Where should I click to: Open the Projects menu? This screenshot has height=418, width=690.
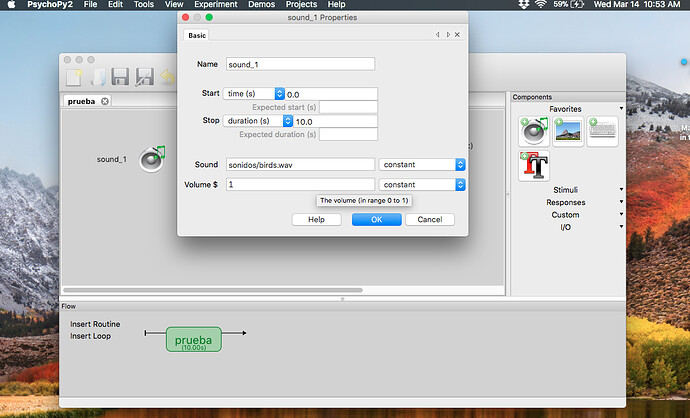(x=301, y=4)
